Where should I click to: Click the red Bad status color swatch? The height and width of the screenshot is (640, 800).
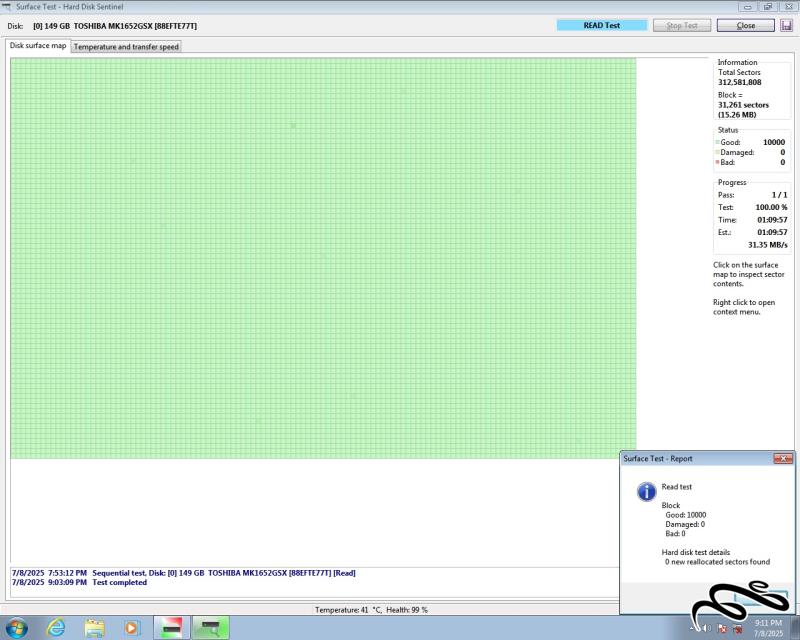(x=717, y=162)
